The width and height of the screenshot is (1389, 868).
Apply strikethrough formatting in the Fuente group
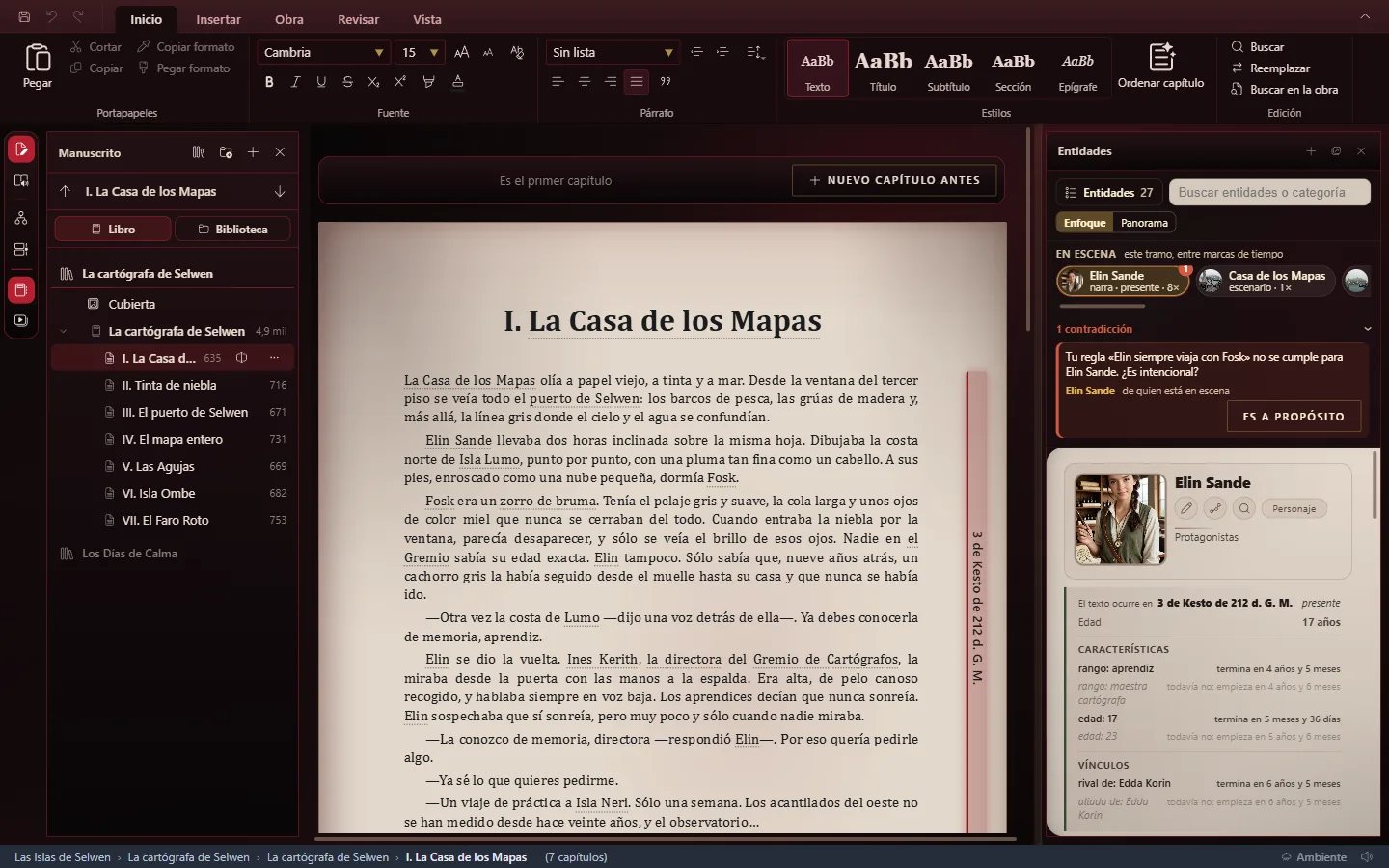[347, 82]
